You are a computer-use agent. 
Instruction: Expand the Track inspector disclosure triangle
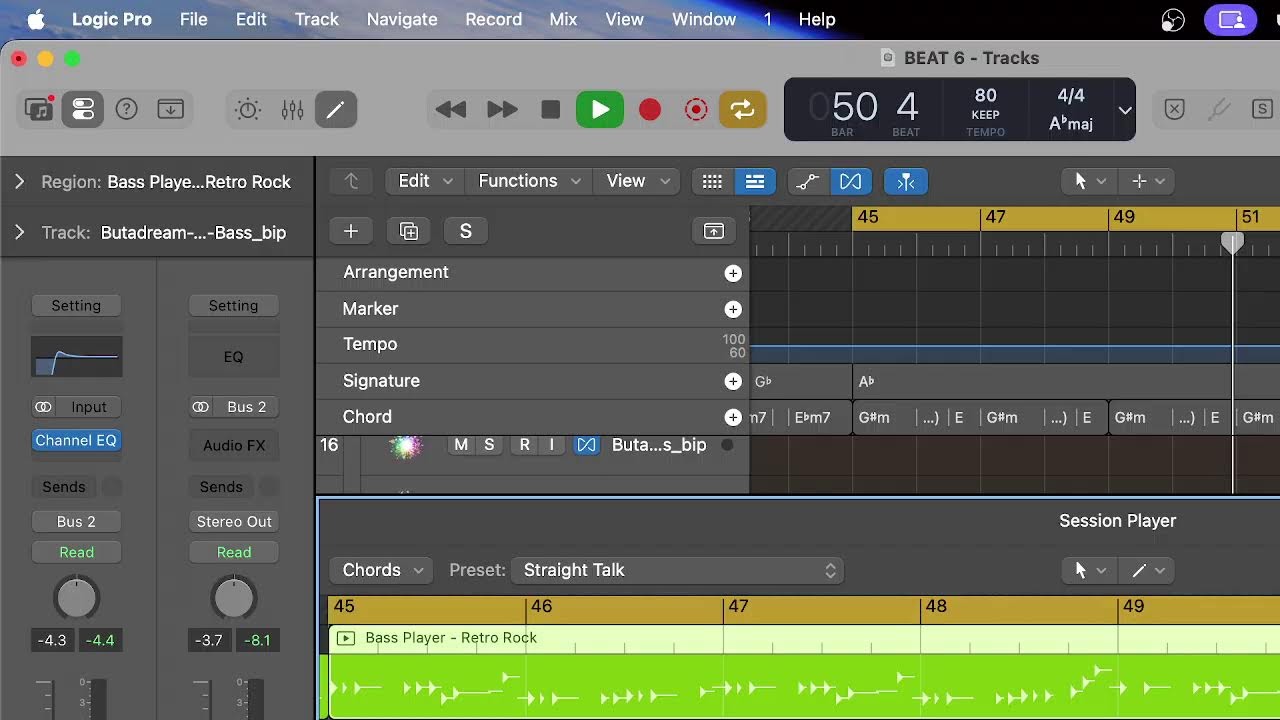tap(19, 233)
